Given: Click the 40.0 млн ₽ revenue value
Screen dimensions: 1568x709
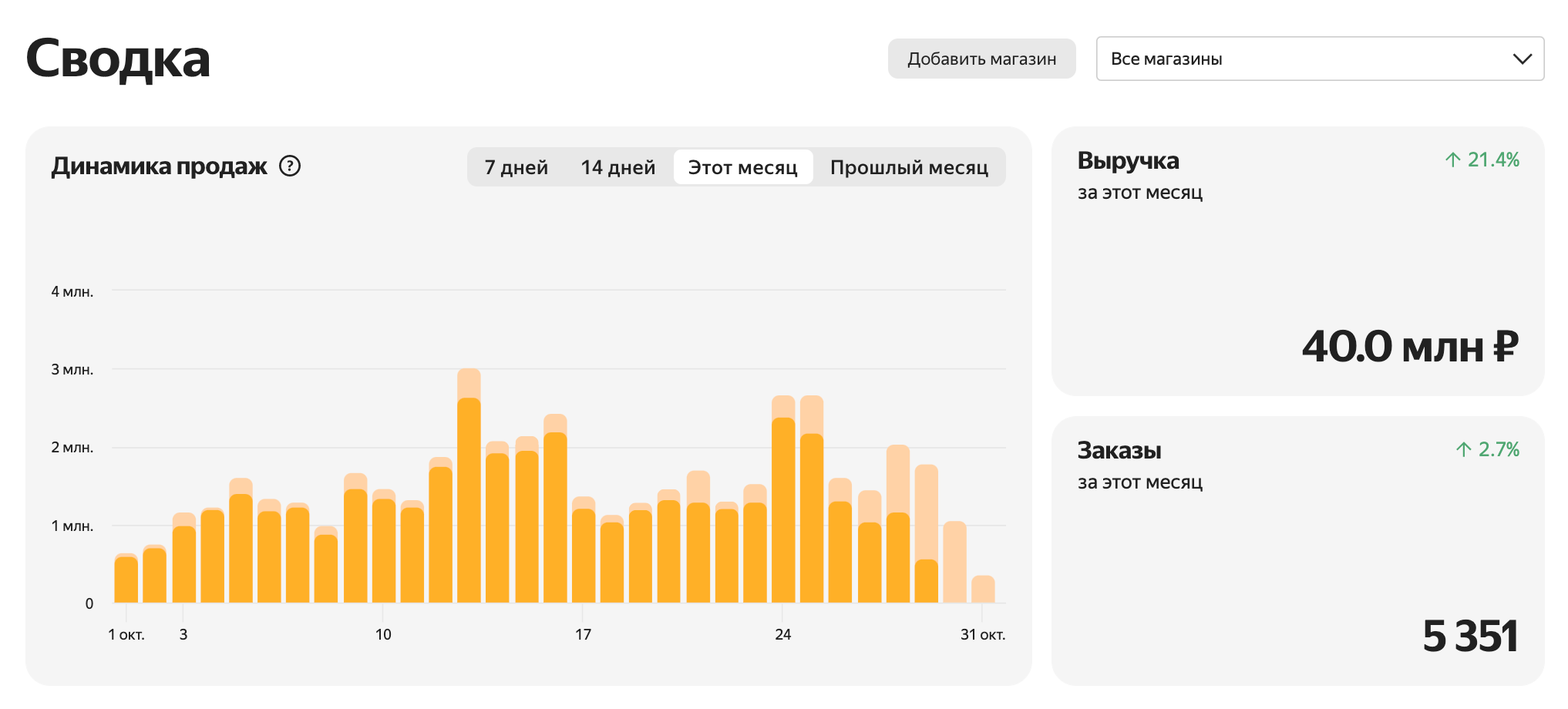Looking at the screenshot, I should (x=1410, y=346).
